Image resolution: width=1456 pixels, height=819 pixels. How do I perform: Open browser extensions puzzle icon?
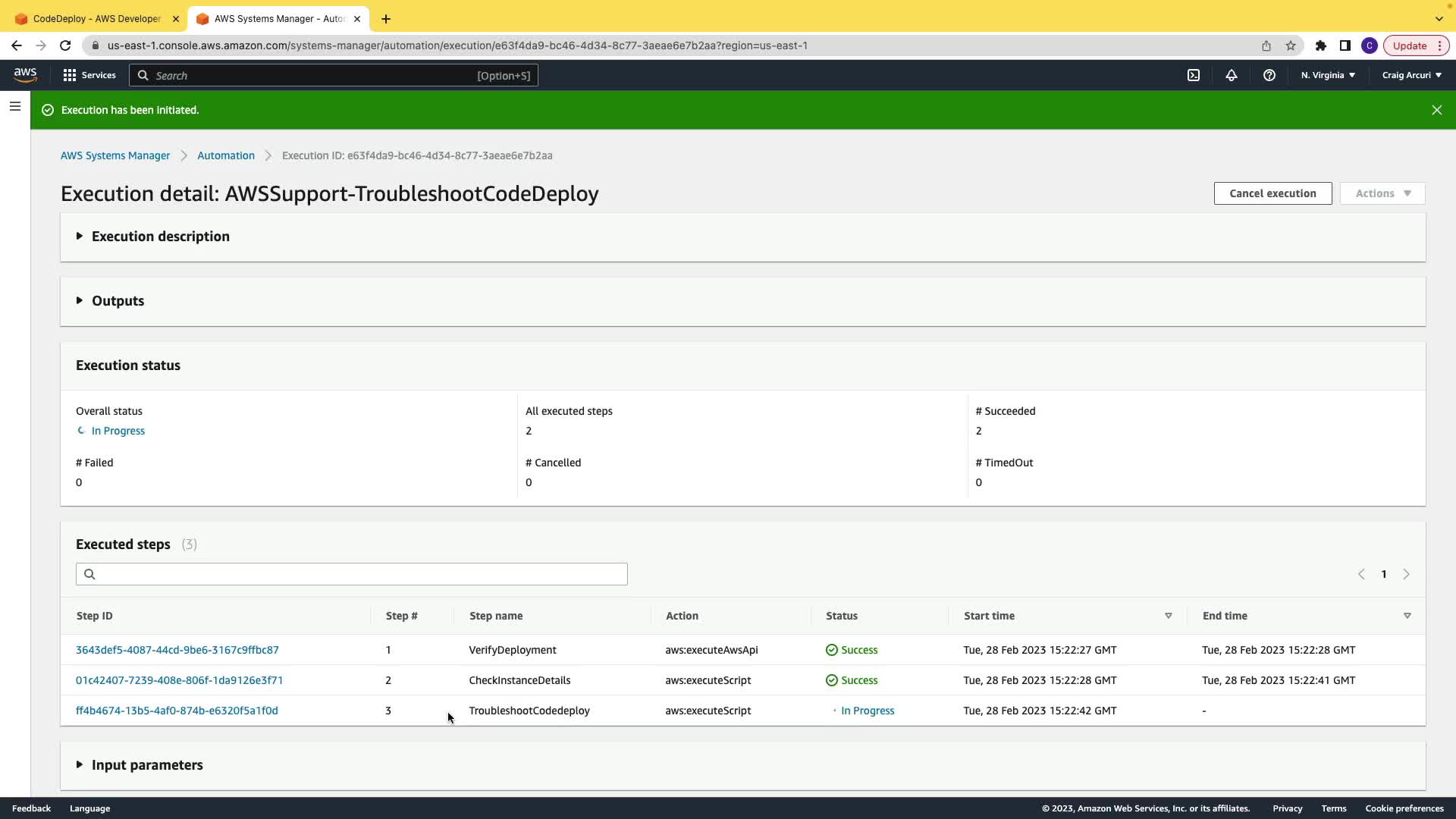(1321, 45)
